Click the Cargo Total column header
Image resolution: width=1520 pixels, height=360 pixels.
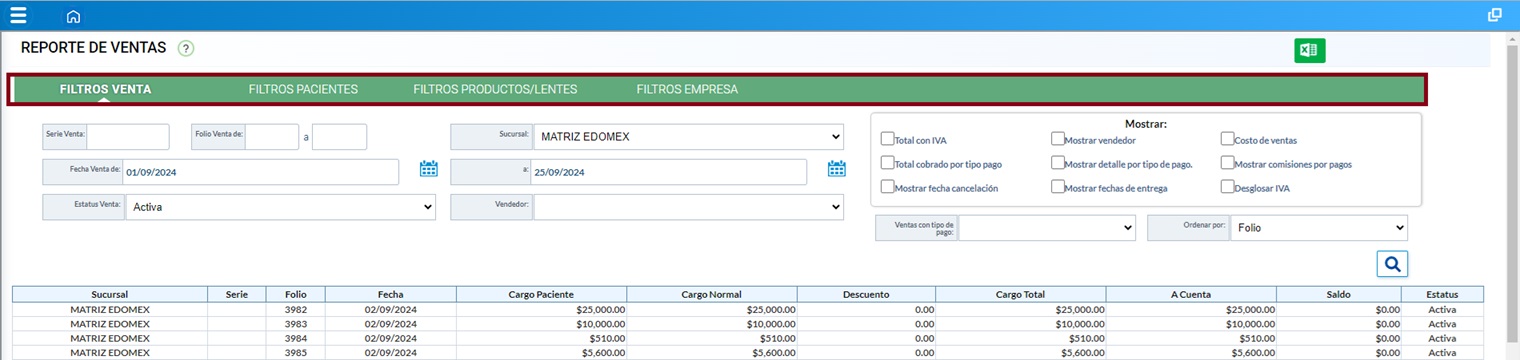1021,295
